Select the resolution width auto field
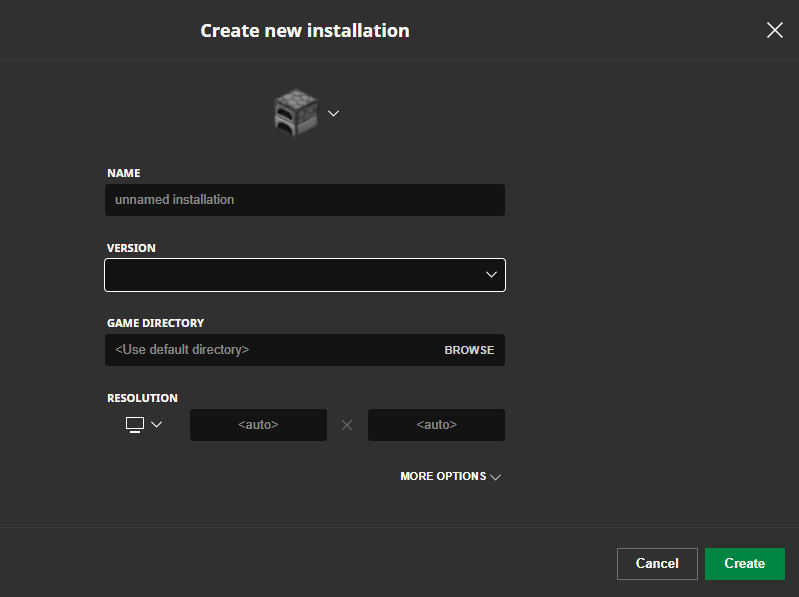The height and width of the screenshot is (597, 799). [258, 425]
